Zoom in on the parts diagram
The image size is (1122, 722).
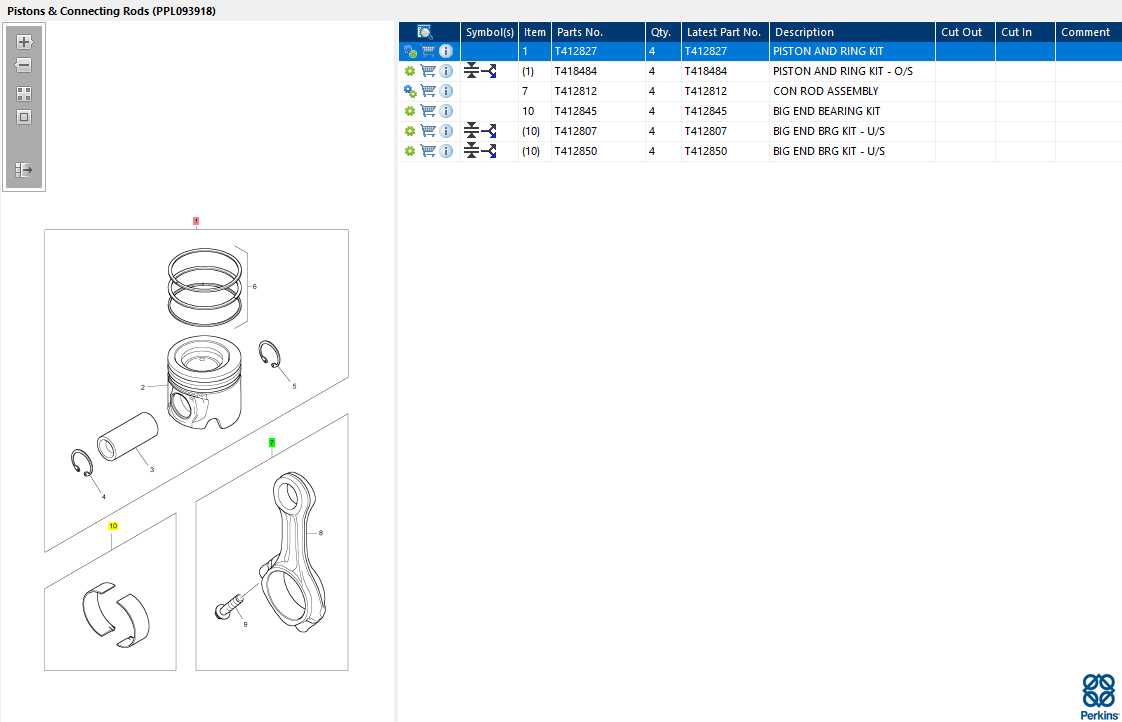tap(24, 42)
